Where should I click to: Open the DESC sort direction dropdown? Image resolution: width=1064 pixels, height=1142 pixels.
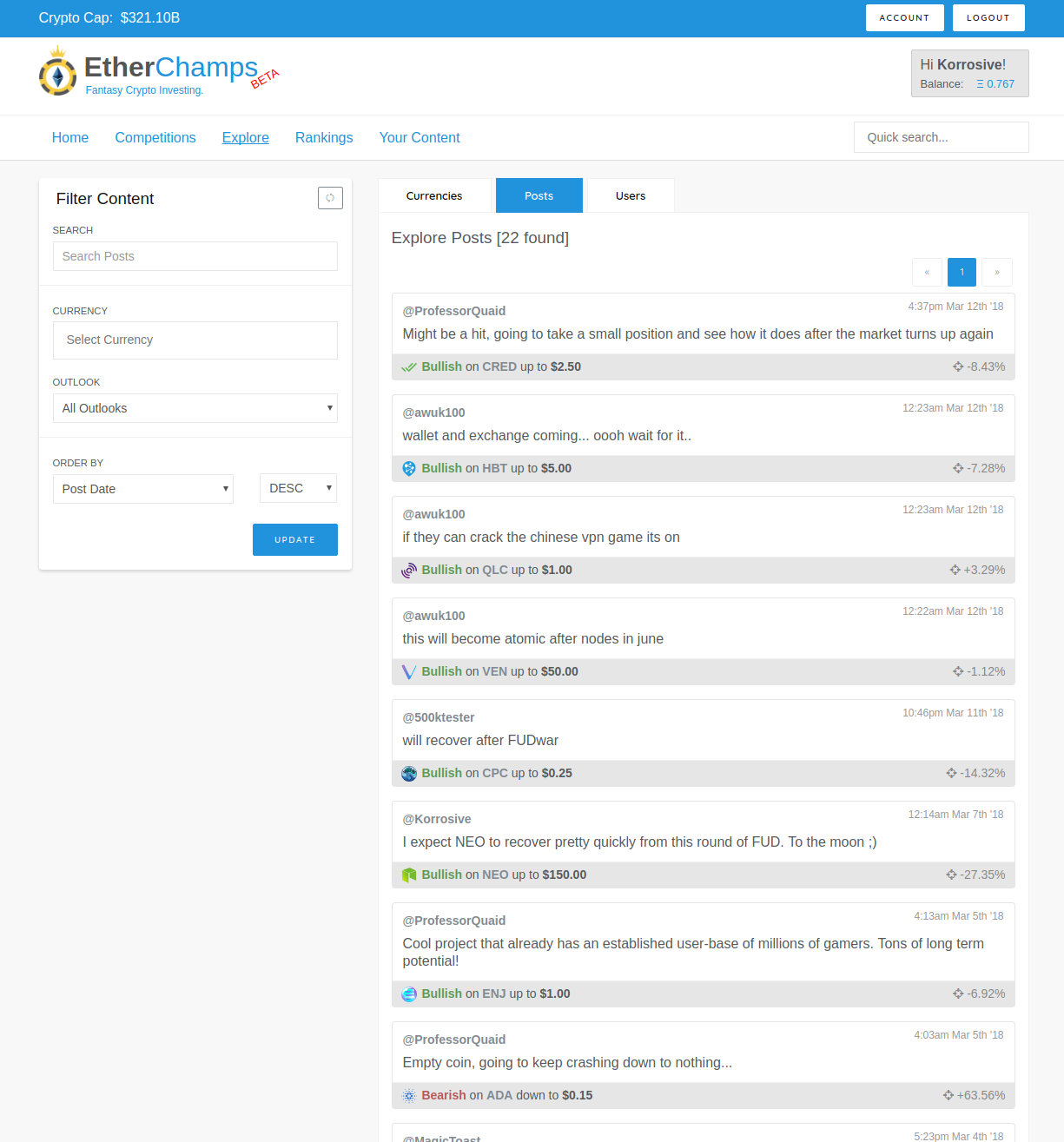[x=298, y=488]
